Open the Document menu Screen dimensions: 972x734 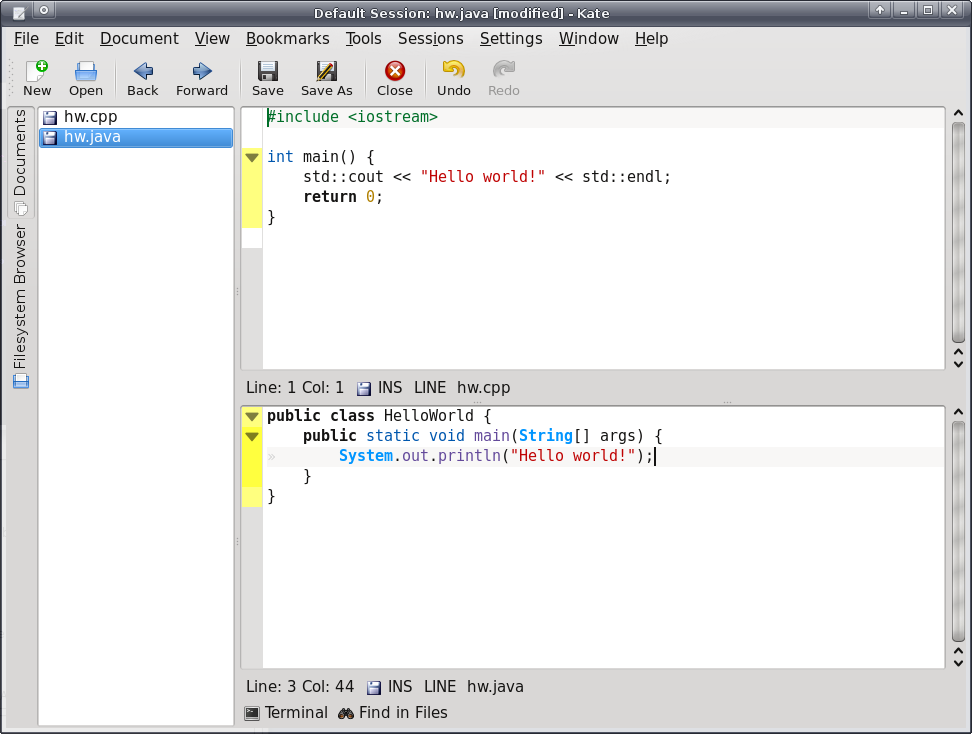pyautogui.click(x=139, y=38)
